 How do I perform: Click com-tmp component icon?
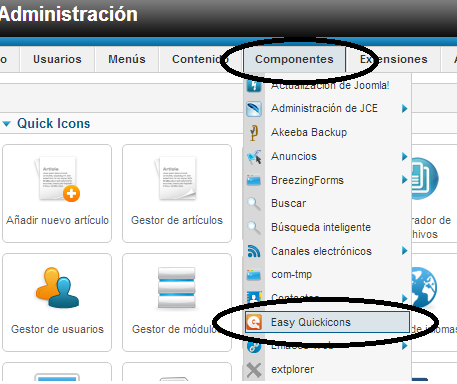(x=254, y=275)
